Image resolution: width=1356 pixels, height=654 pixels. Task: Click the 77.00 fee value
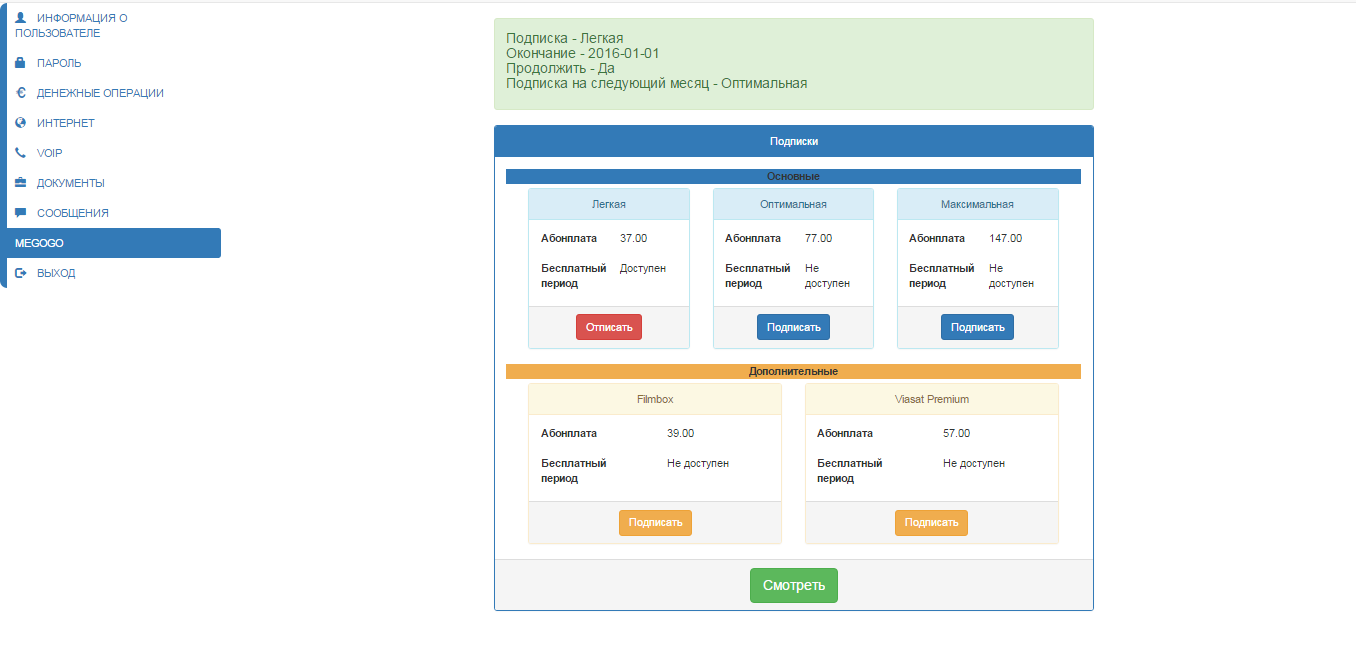[x=818, y=238]
